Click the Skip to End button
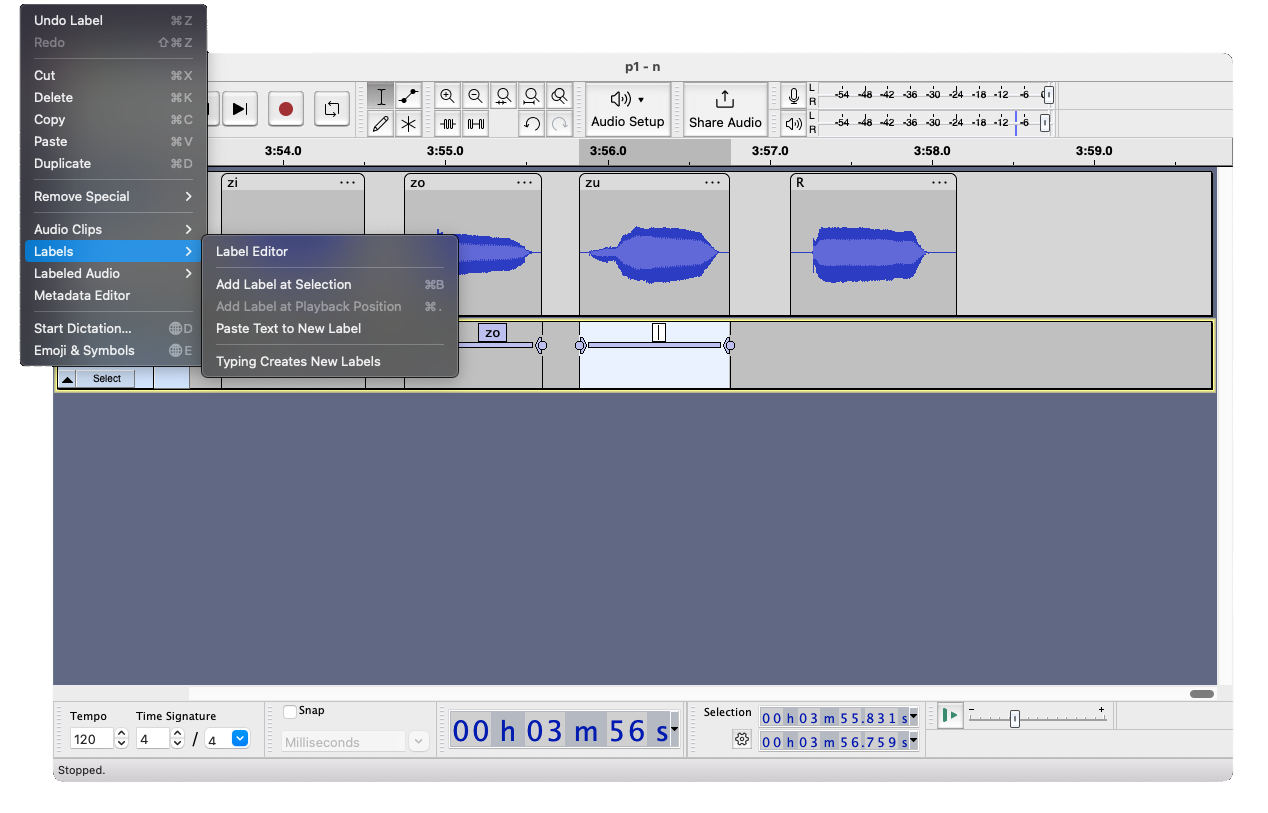This screenshot has height=813, width=1268. (x=239, y=109)
